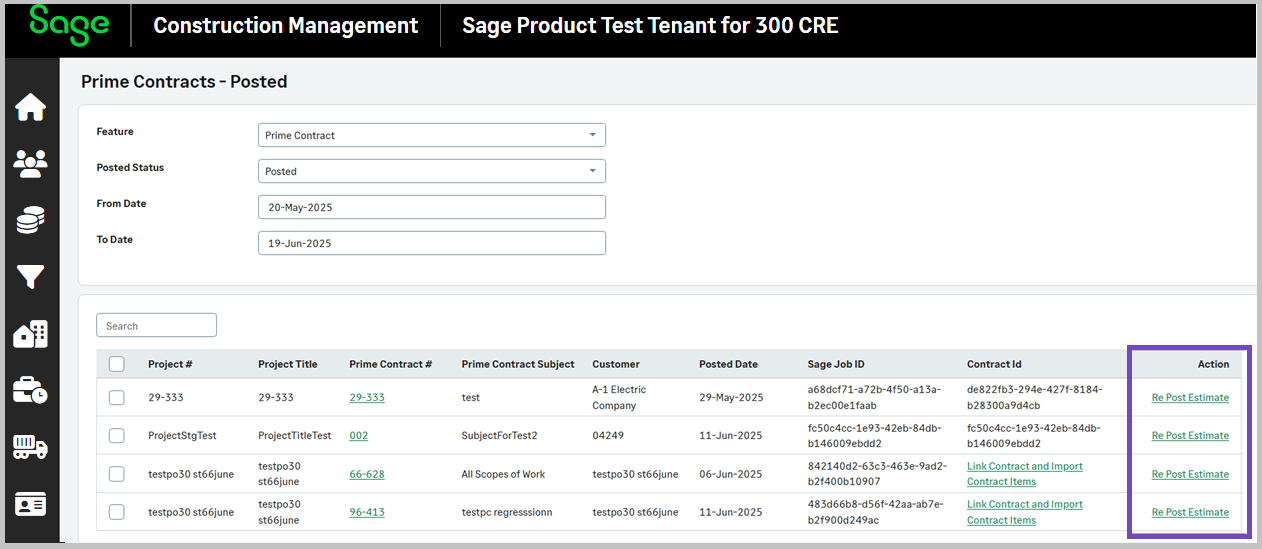Check the row for ProjectStgTest
The width and height of the screenshot is (1262, 549).
tap(116, 435)
